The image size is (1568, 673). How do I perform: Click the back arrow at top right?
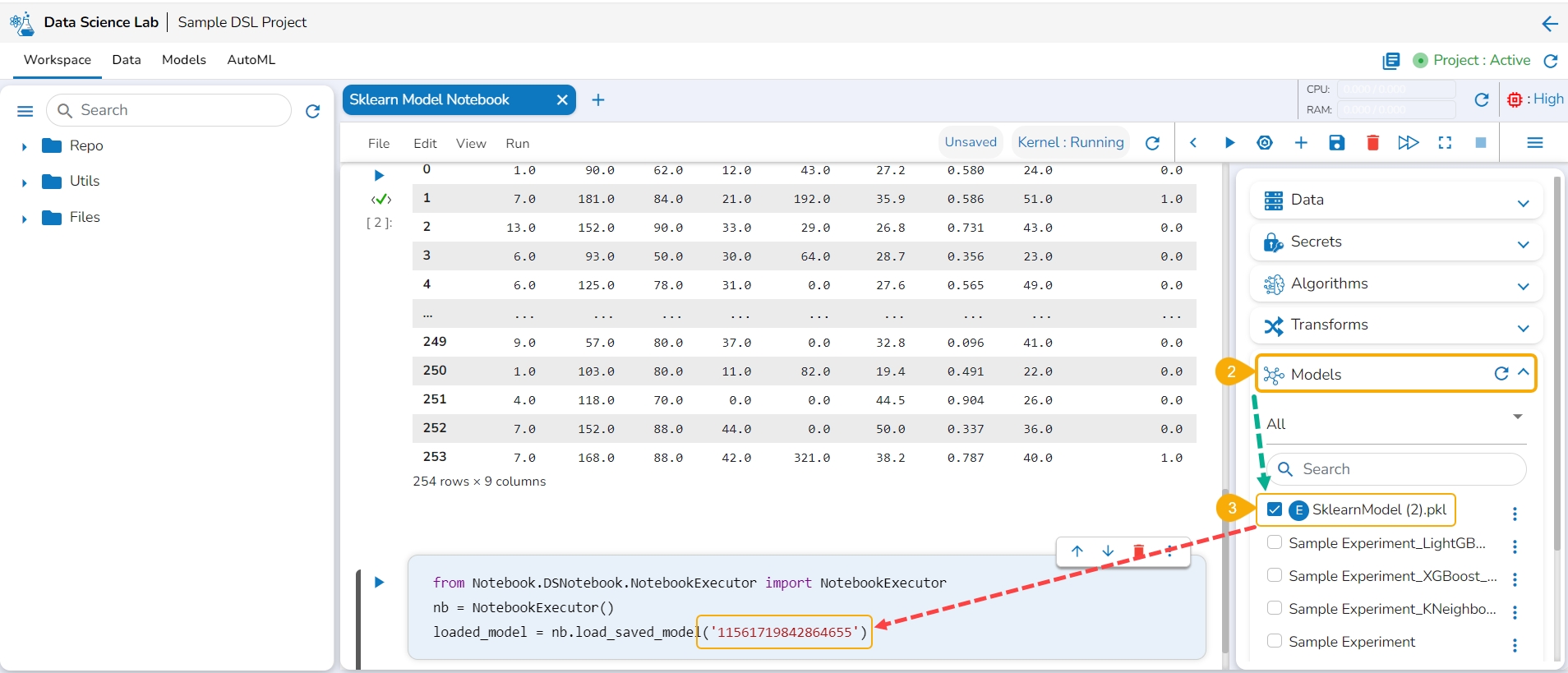click(x=1549, y=24)
